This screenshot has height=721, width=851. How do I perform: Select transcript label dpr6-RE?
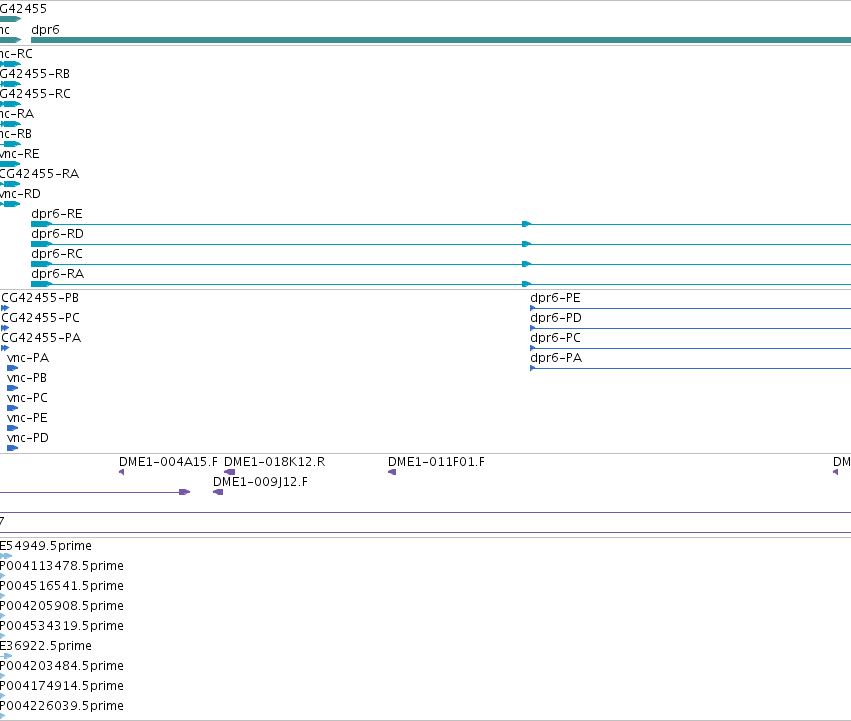coord(57,214)
